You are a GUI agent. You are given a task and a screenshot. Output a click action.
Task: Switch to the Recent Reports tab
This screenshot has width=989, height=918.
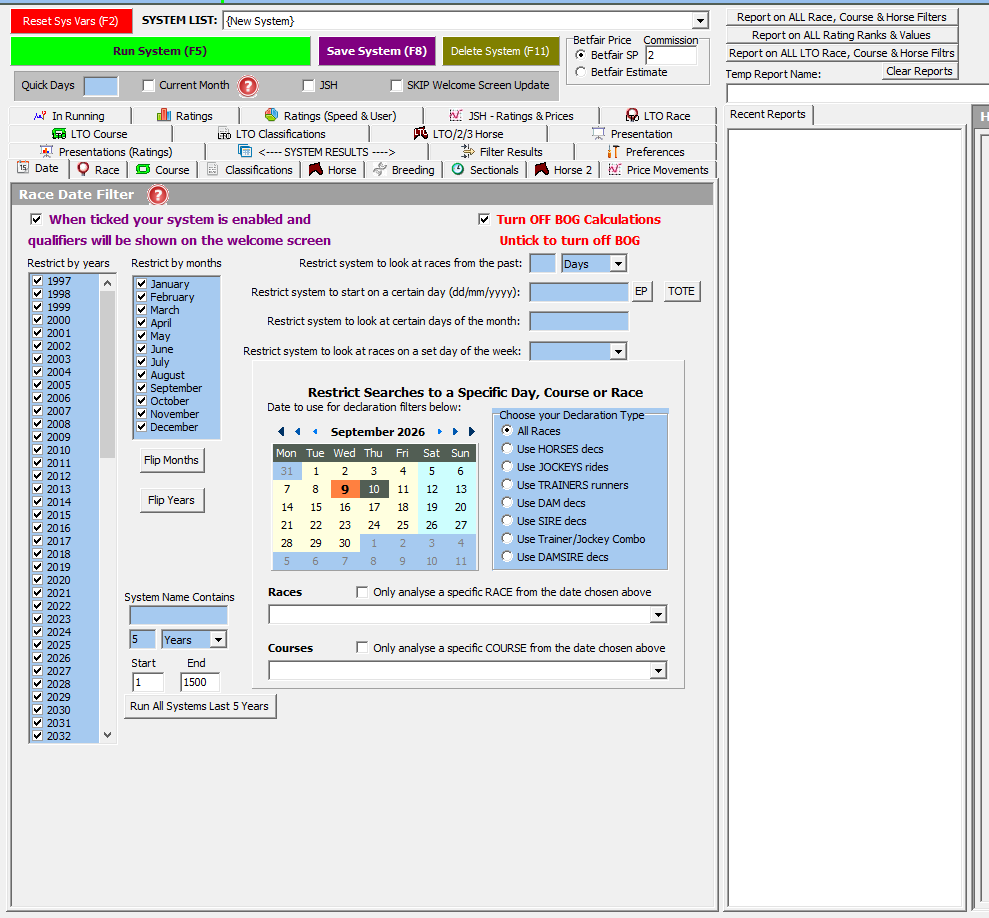(768, 115)
